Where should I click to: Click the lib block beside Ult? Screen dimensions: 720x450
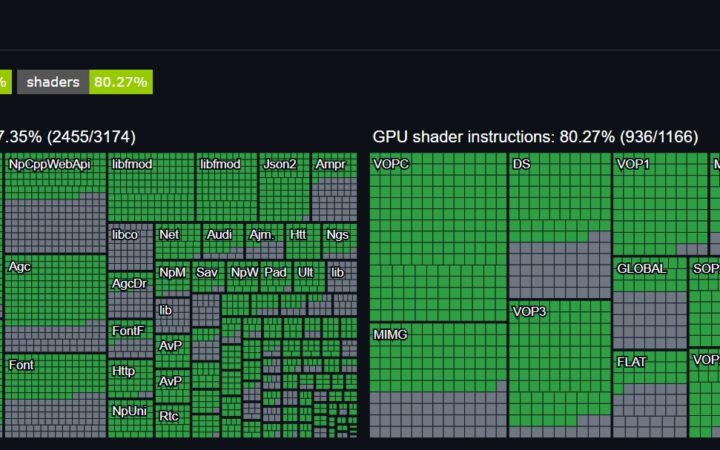pos(342,277)
